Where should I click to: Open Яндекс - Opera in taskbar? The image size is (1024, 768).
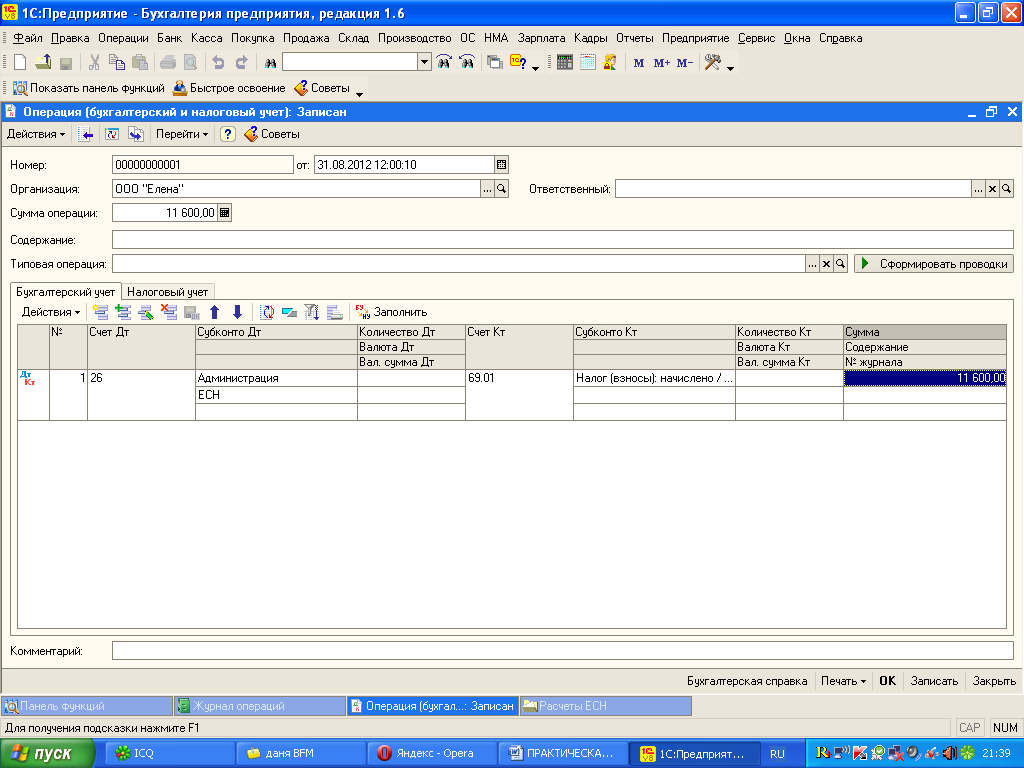click(x=431, y=754)
